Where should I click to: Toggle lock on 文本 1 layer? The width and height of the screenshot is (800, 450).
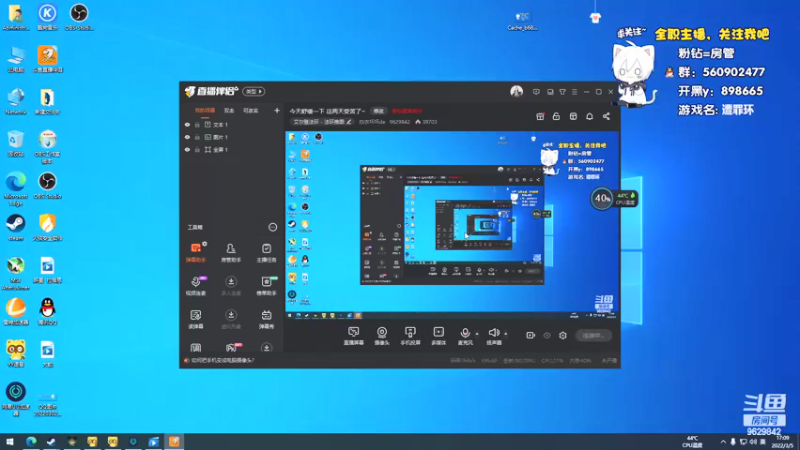coord(197,124)
